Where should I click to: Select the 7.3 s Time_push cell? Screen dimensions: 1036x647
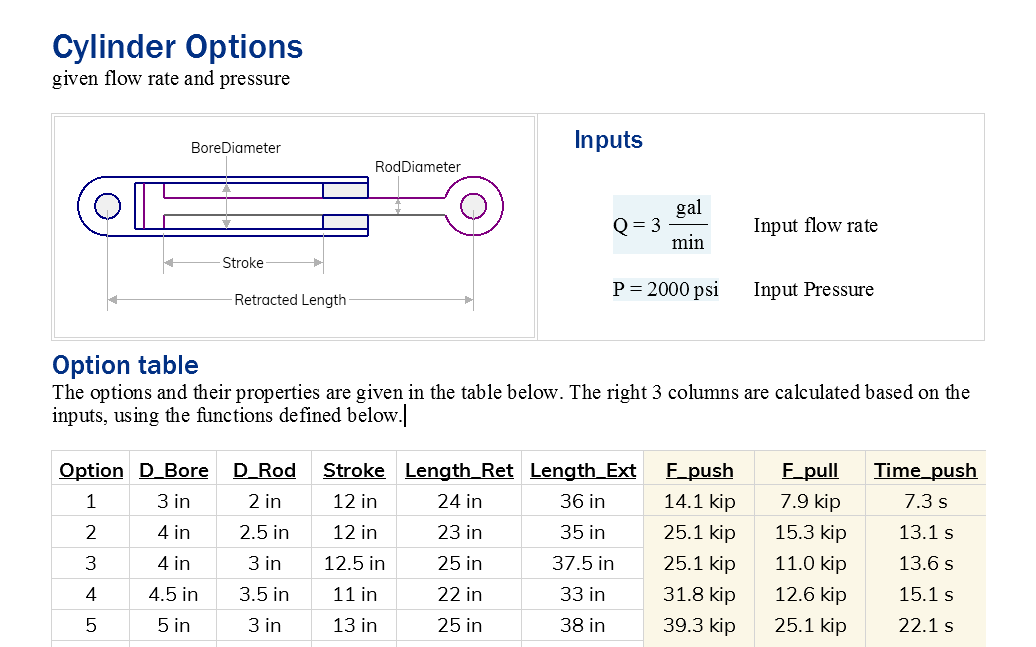pyautogui.click(x=925, y=501)
